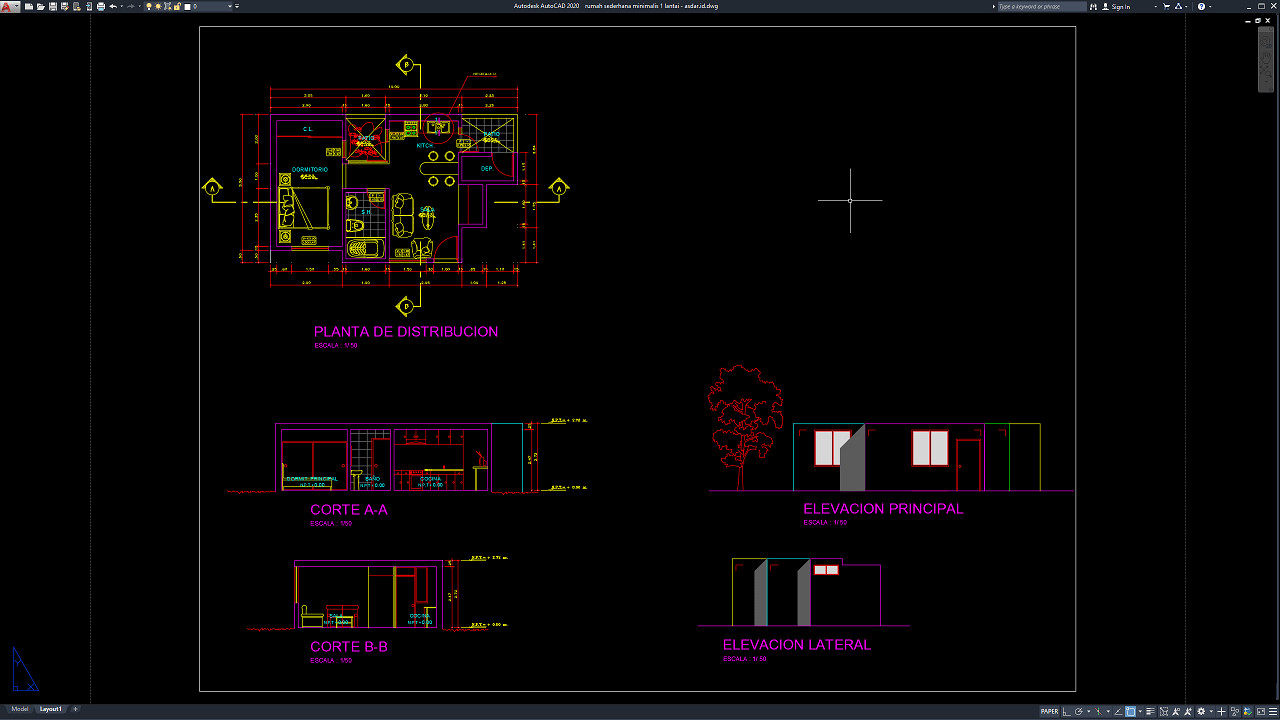This screenshot has height=720, width=1280.
Task: Click the Sign In button
Action: pyautogui.click(x=1120, y=6)
